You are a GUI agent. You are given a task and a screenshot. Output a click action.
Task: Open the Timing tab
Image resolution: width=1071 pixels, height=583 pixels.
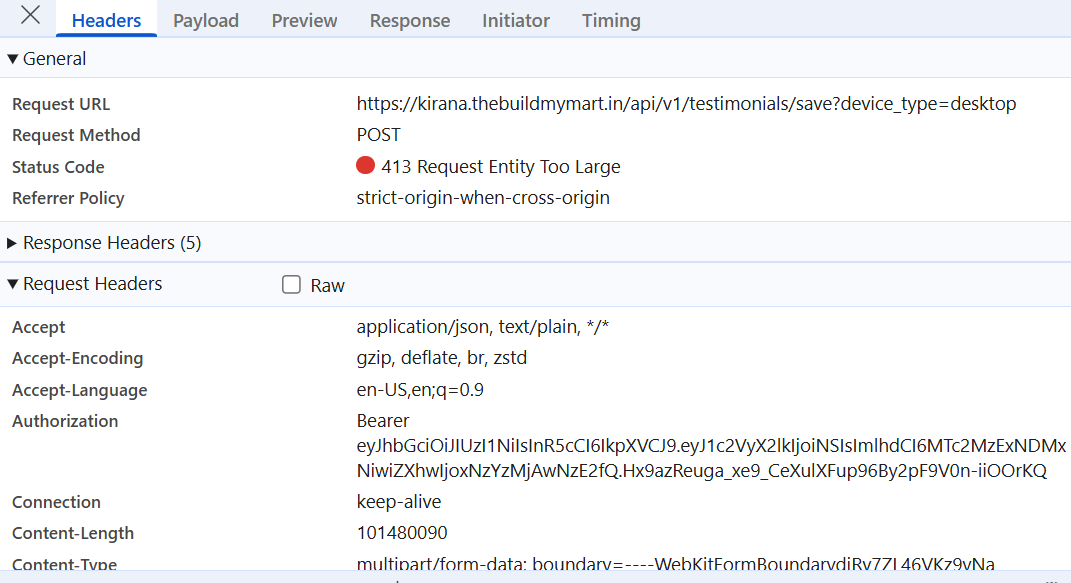611,20
